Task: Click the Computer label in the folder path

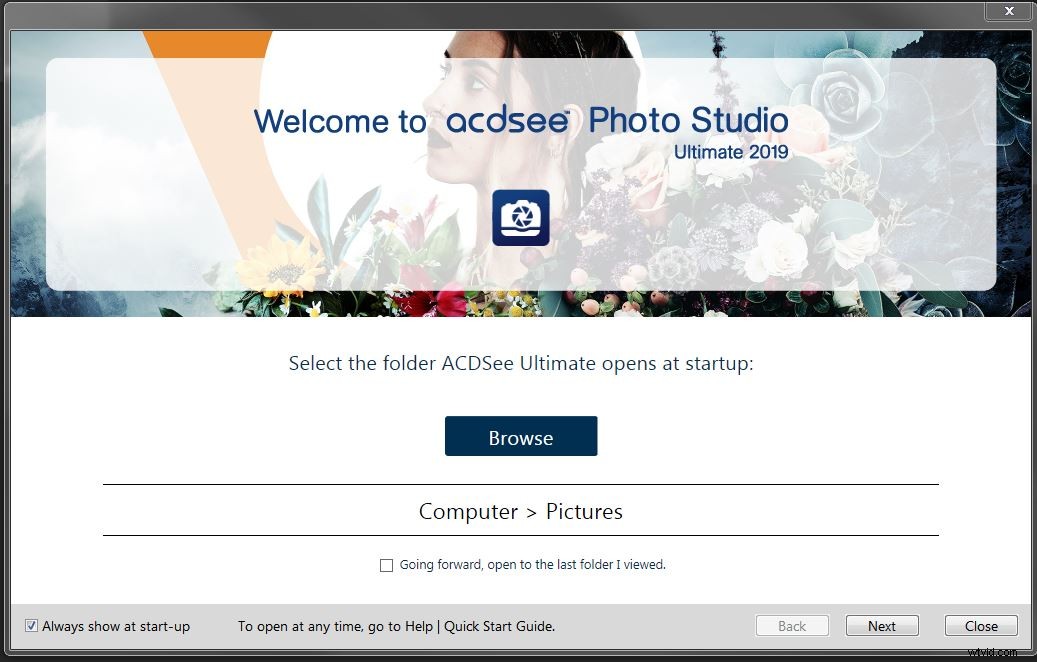Action: (469, 511)
